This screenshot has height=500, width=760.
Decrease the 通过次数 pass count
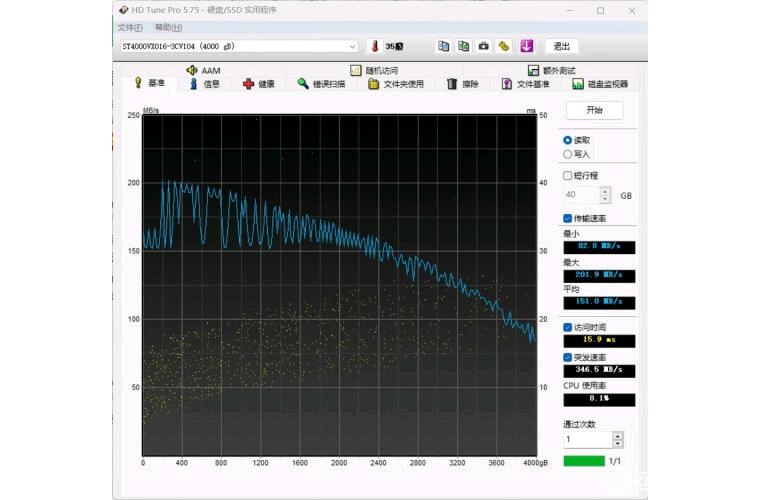tap(618, 443)
